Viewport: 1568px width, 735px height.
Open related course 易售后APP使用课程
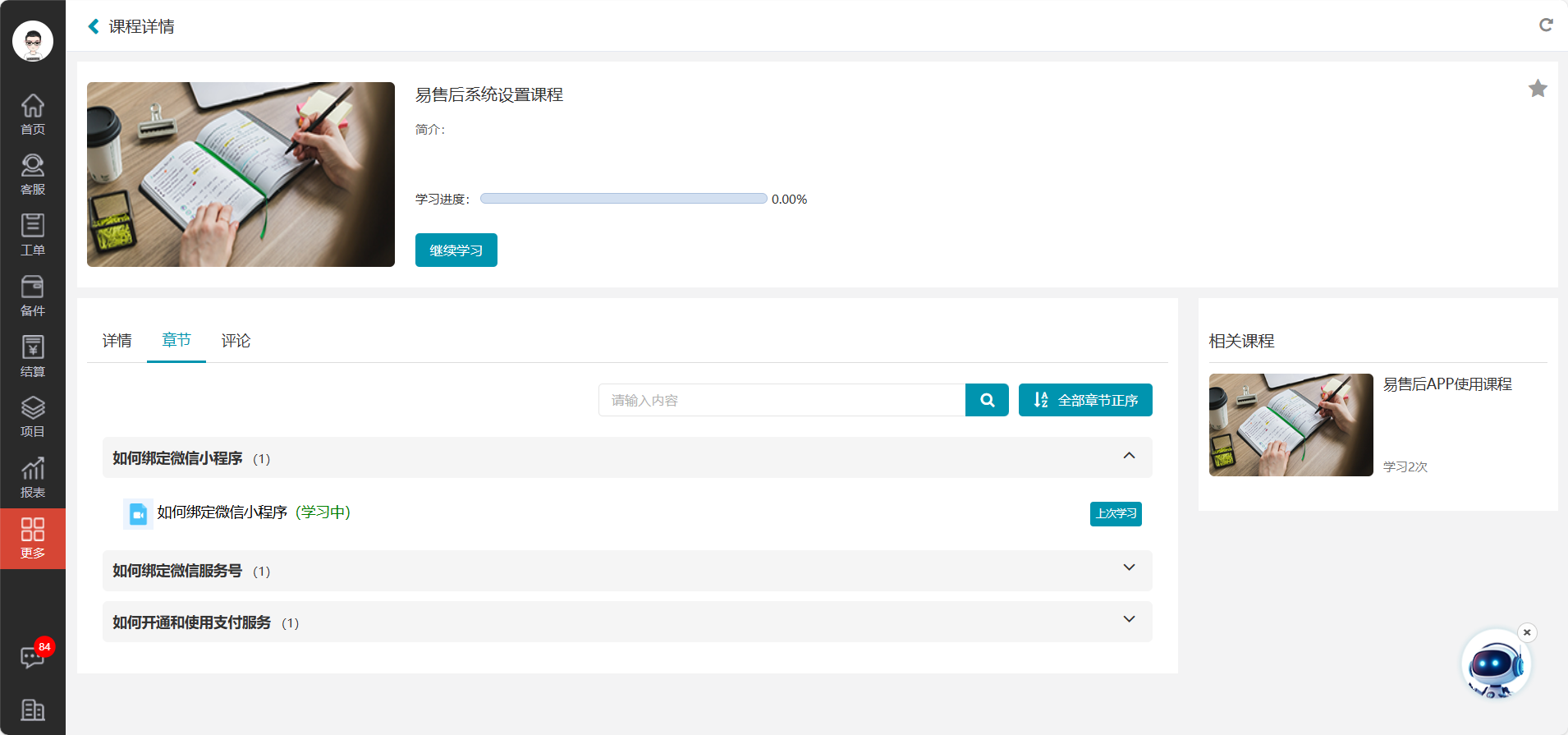pos(1447,384)
